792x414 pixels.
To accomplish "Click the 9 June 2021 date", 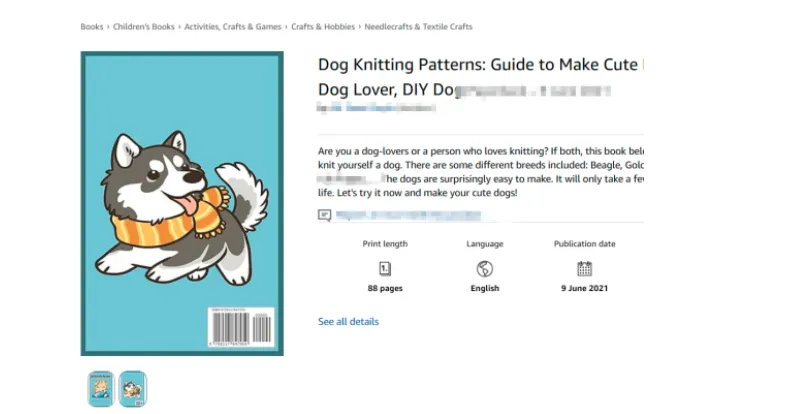I will [x=584, y=288].
